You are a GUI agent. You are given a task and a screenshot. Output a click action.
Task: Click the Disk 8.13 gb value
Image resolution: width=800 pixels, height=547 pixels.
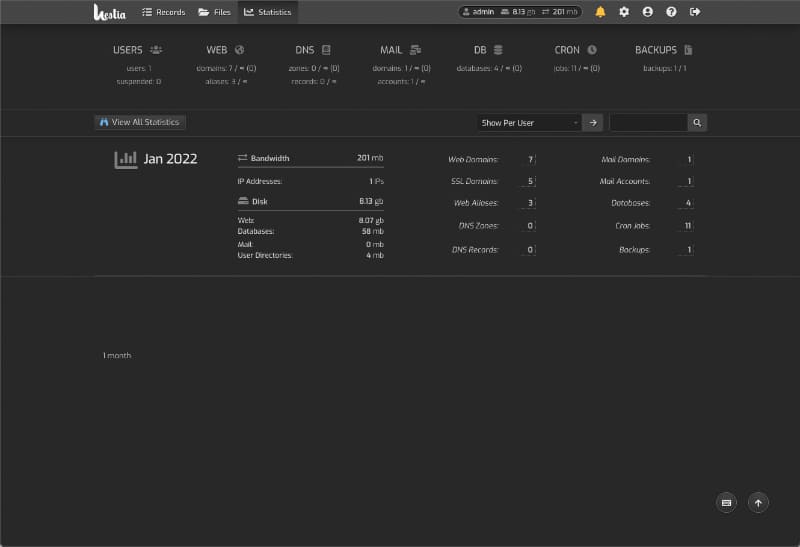(371, 202)
